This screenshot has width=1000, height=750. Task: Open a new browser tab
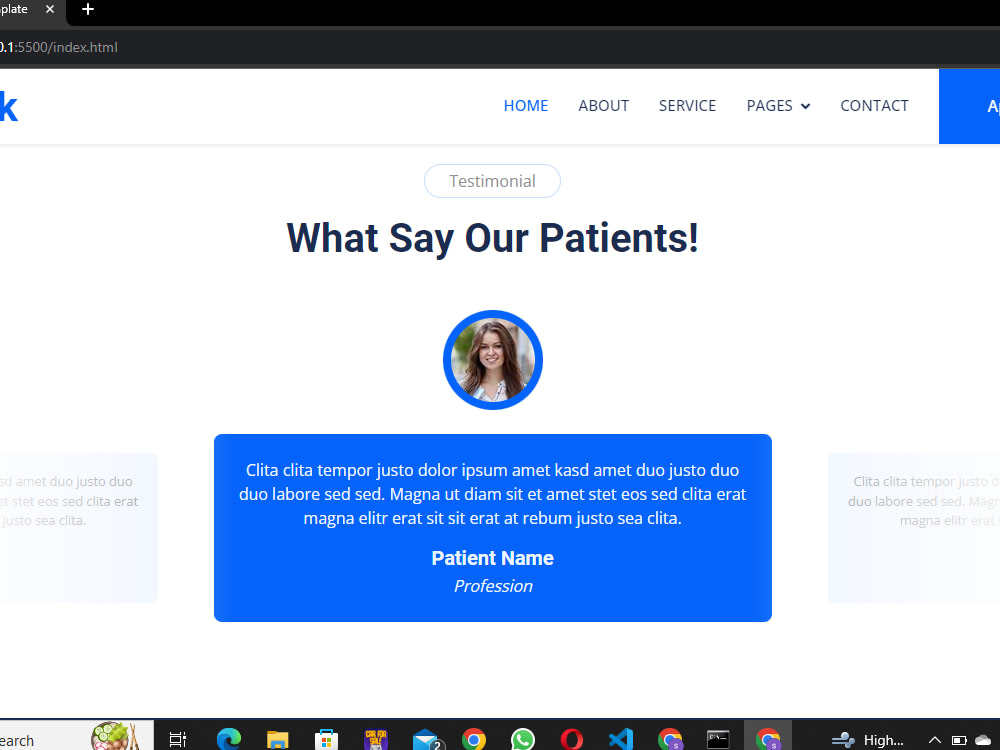88,9
